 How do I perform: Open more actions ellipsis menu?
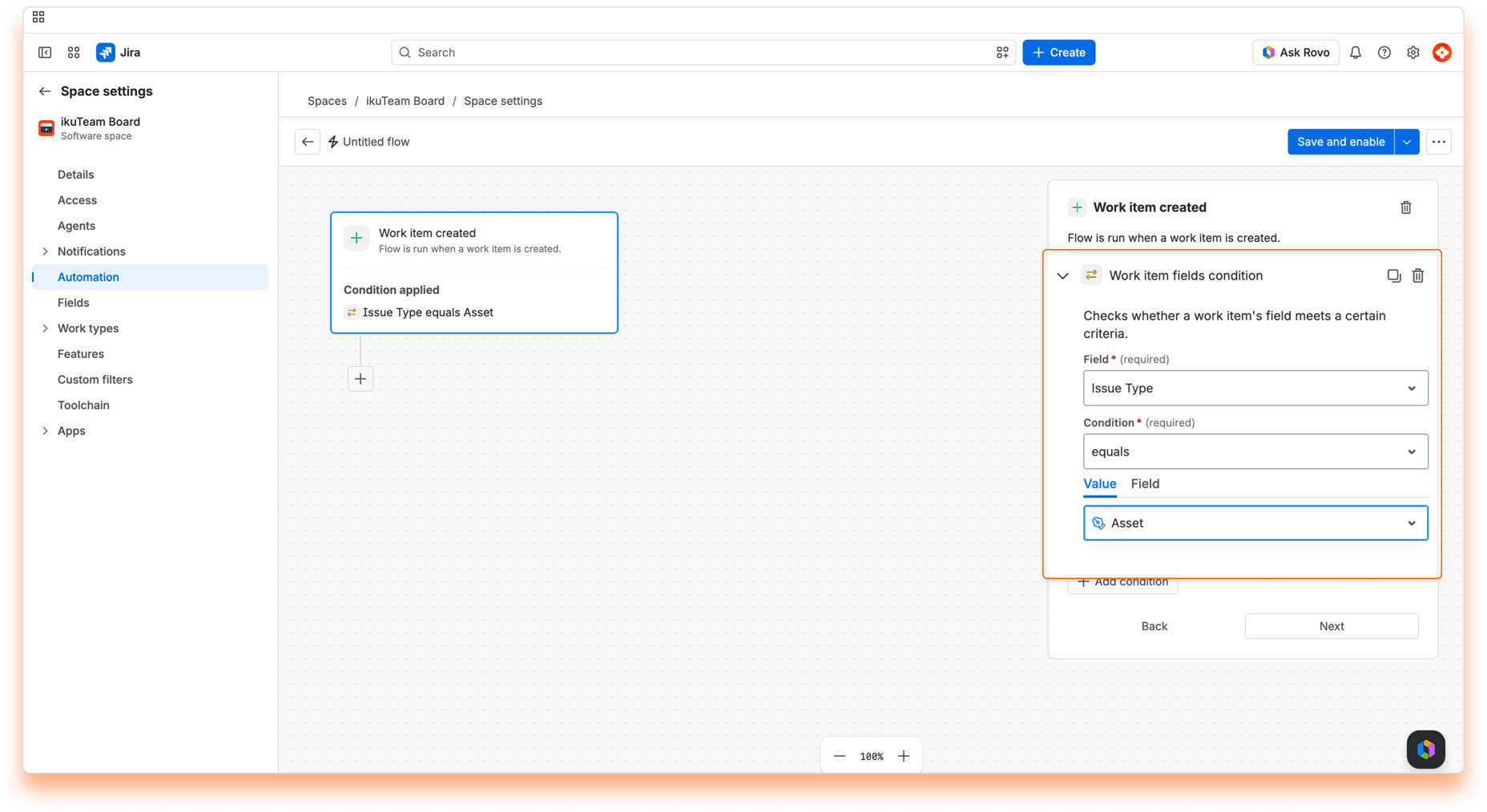coord(1439,142)
